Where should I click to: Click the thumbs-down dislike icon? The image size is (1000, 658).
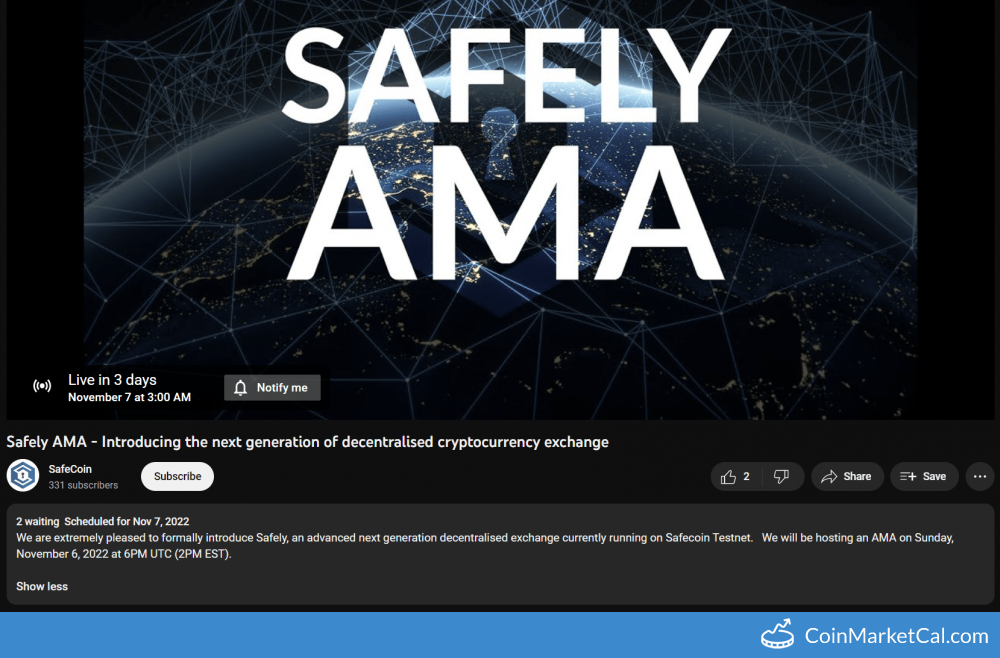coord(781,476)
